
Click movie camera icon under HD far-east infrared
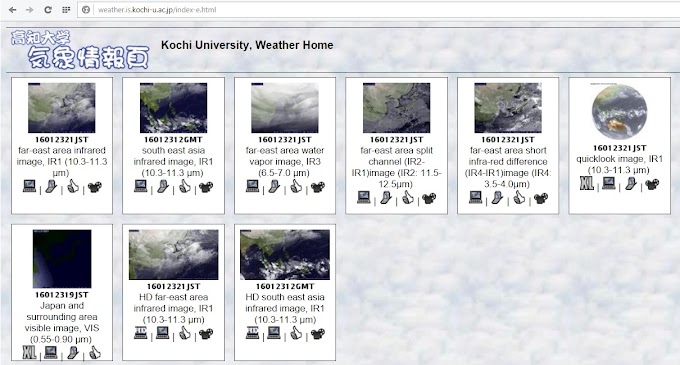tap(206, 334)
